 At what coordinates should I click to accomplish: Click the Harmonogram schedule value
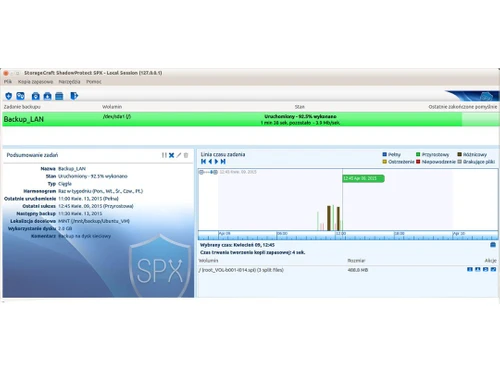(x=100, y=191)
